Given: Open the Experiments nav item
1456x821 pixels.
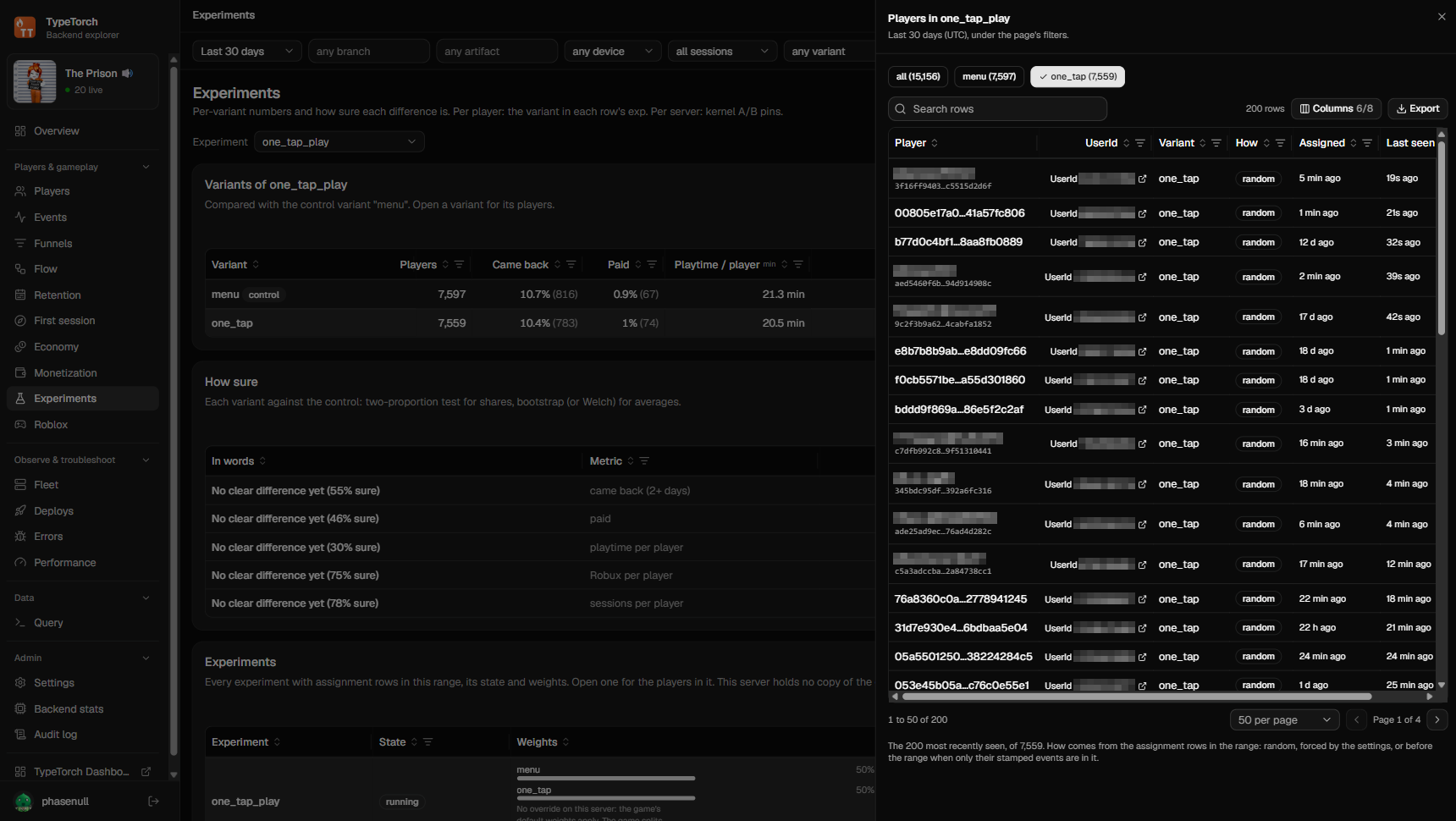Looking at the screenshot, I should click(82, 399).
